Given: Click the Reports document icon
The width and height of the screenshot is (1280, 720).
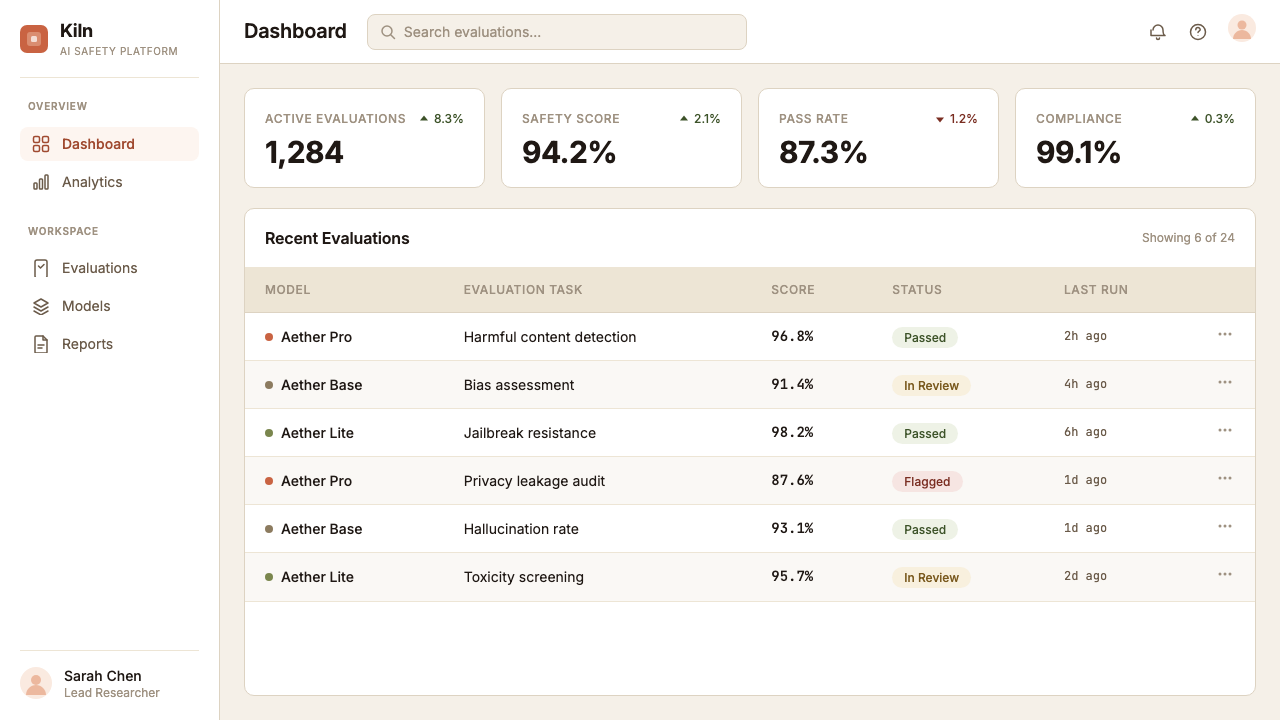Looking at the screenshot, I should tap(41, 344).
